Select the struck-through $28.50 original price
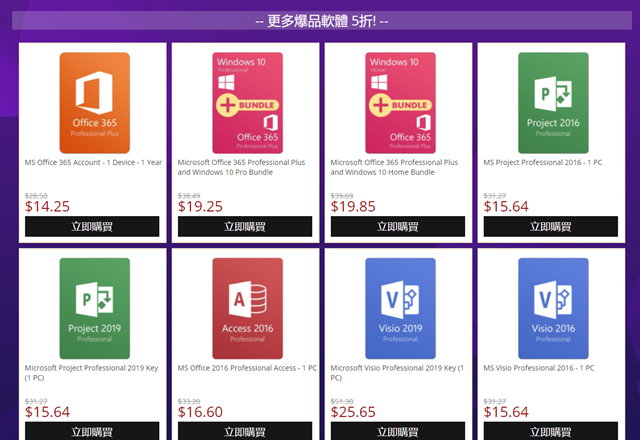 [x=36, y=196]
